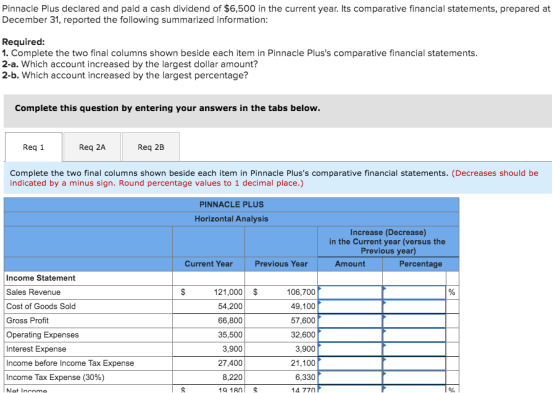Click the current year value 66,800
Viewport: 560px width, 393px height.
click(x=230, y=321)
